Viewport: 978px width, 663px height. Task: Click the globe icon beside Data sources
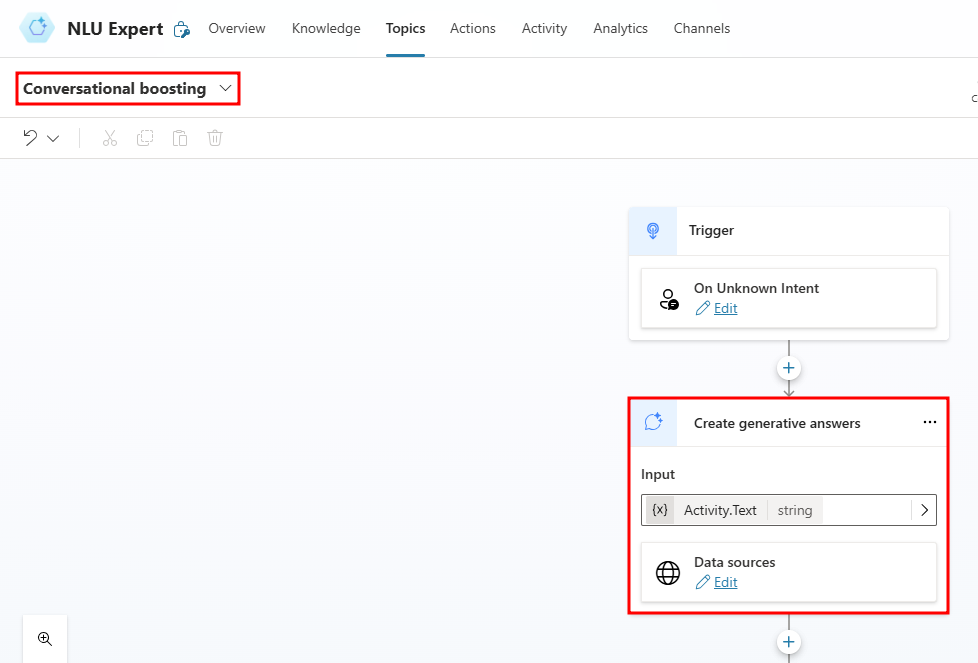click(x=668, y=572)
